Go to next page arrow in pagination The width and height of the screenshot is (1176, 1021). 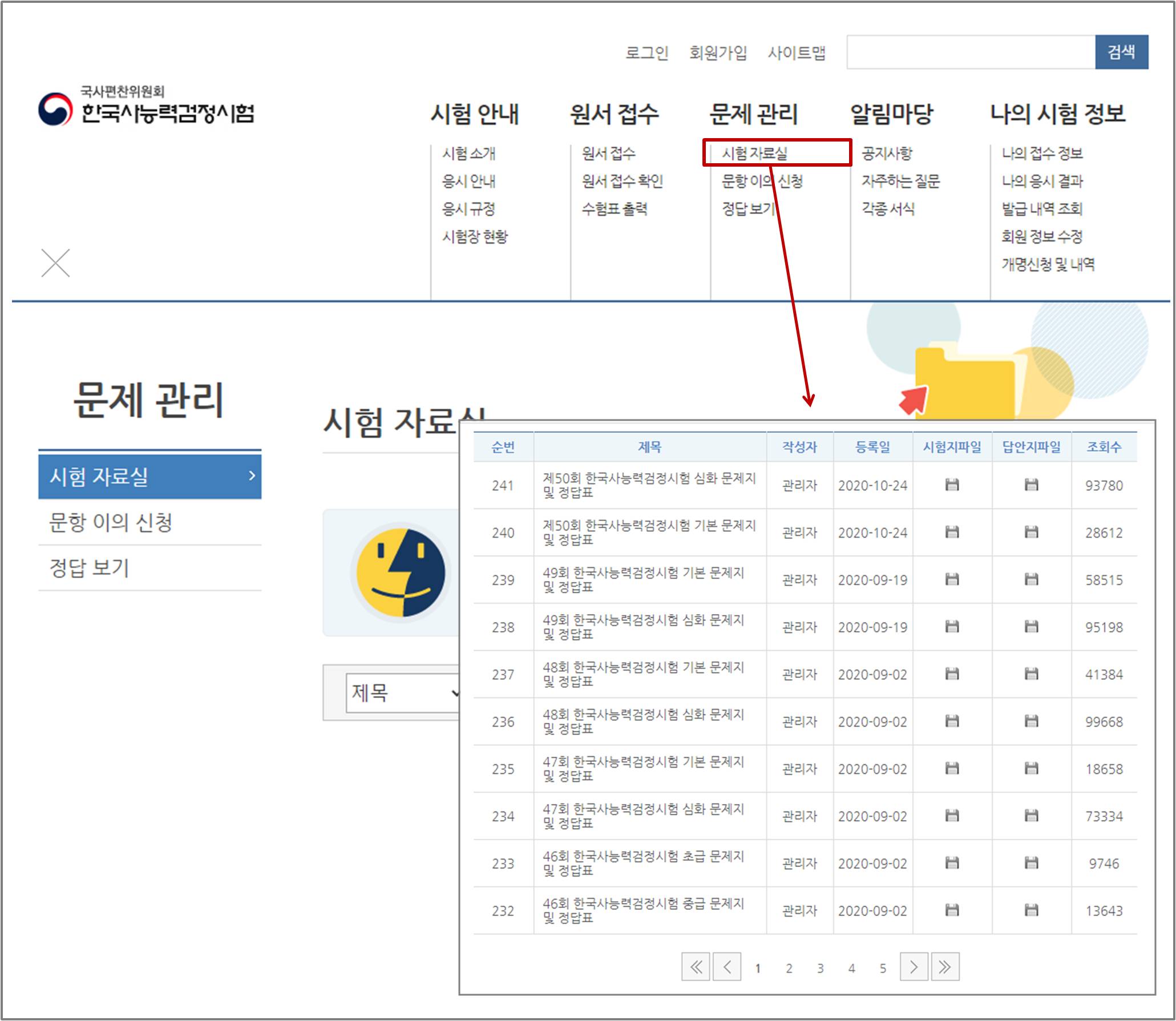[x=914, y=967]
